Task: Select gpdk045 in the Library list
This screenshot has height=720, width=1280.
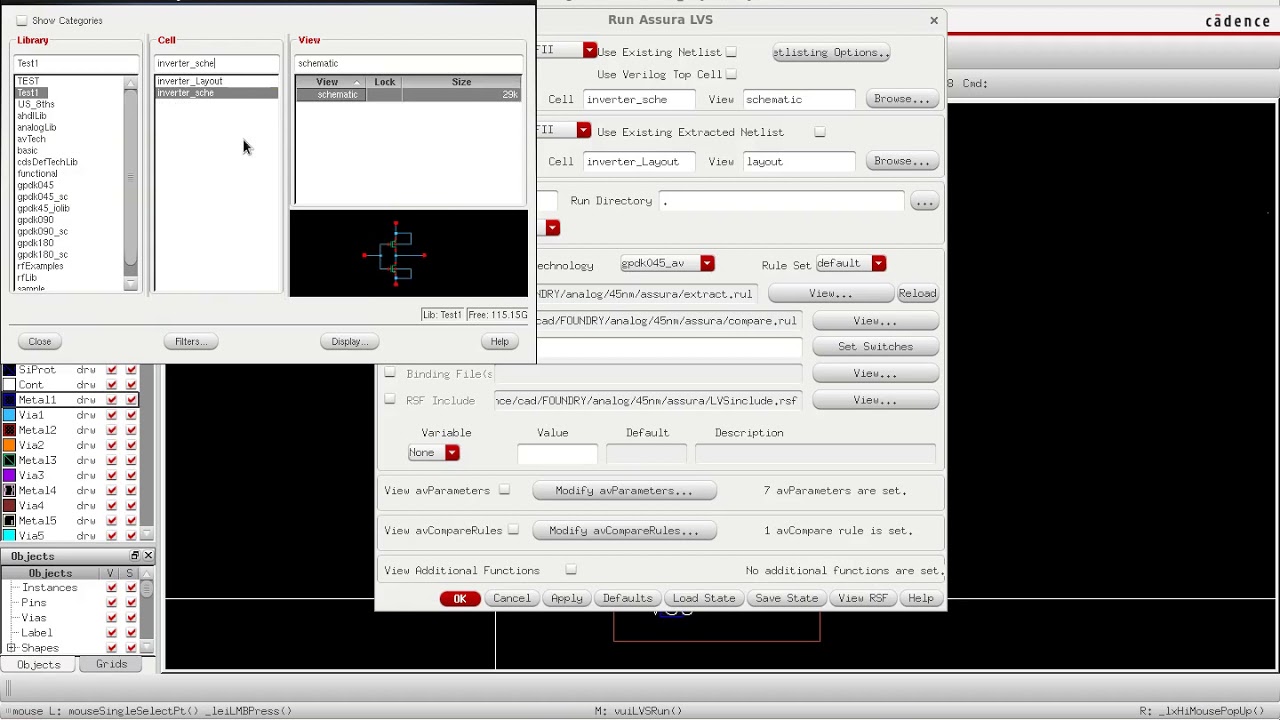Action: pyautogui.click(x=35, y=185)
